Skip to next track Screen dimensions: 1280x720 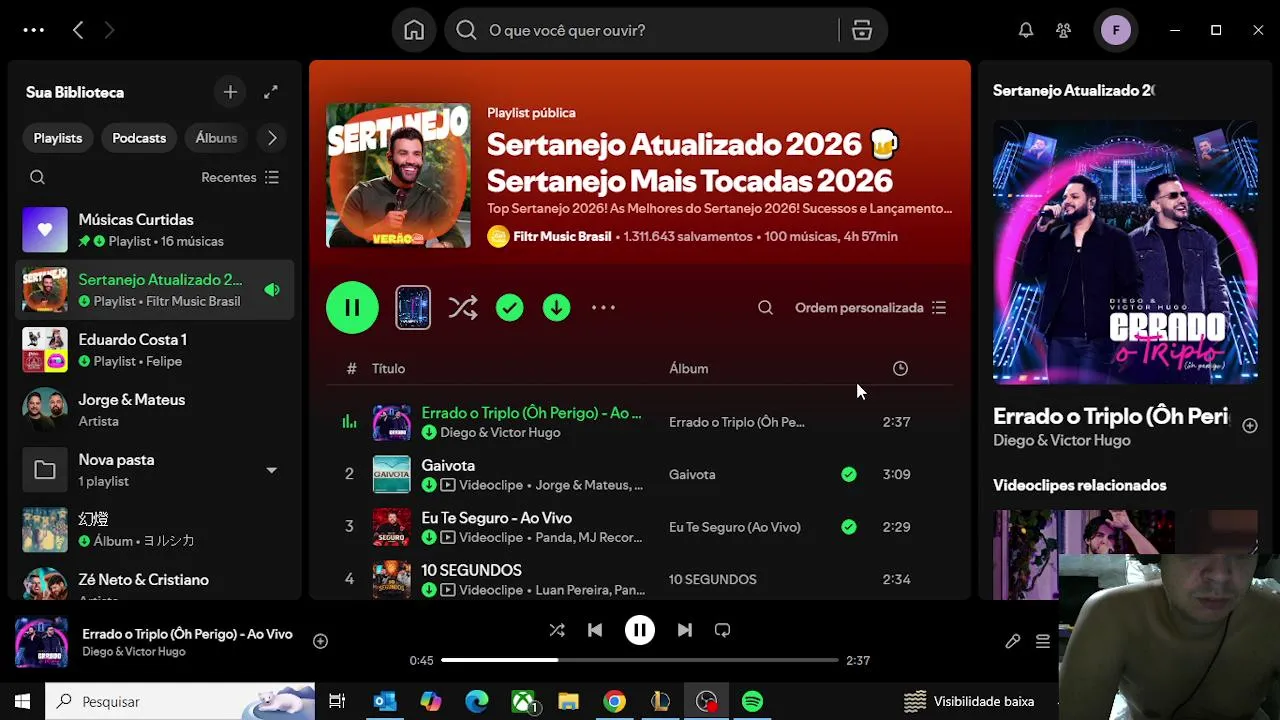coord(685,630)
